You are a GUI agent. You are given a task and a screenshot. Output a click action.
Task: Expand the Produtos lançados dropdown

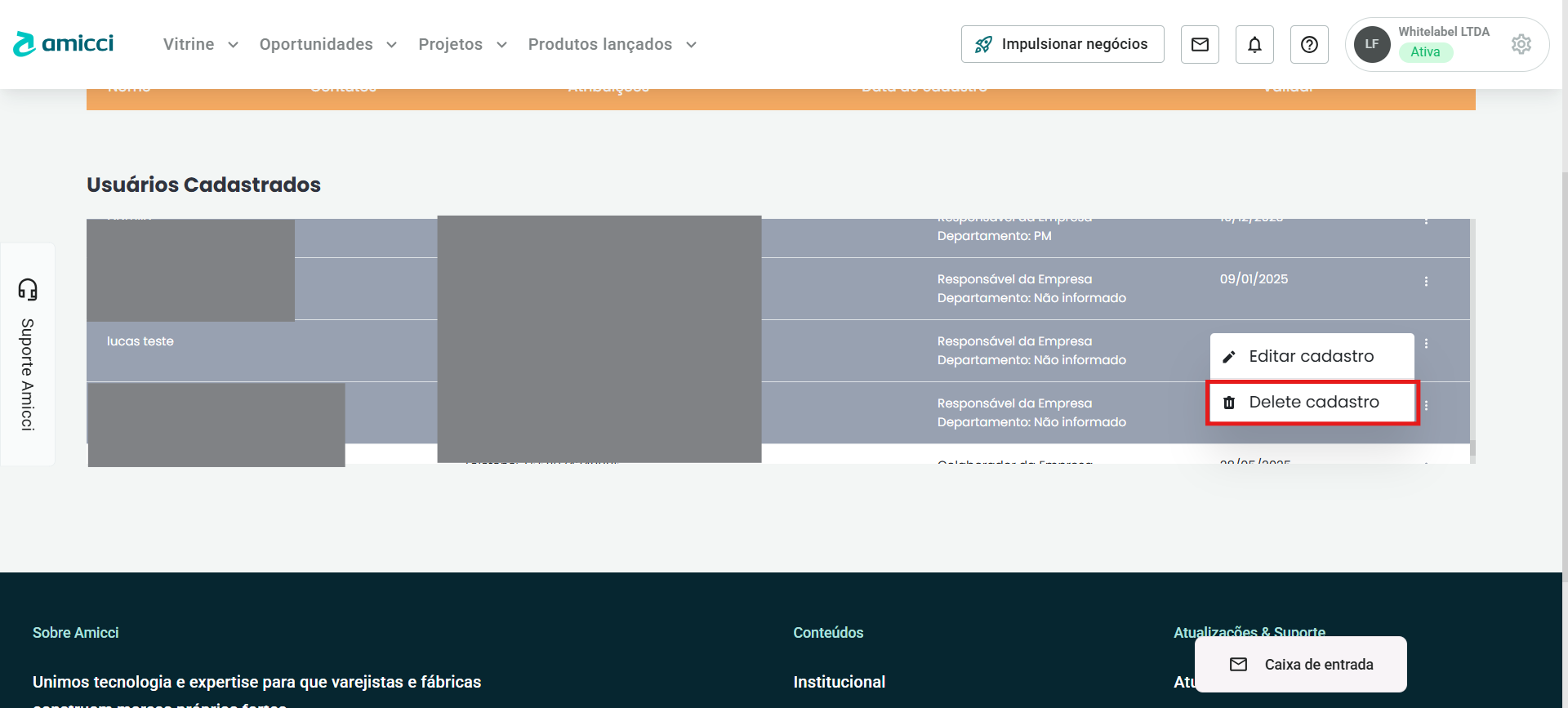tap(612, 44)
